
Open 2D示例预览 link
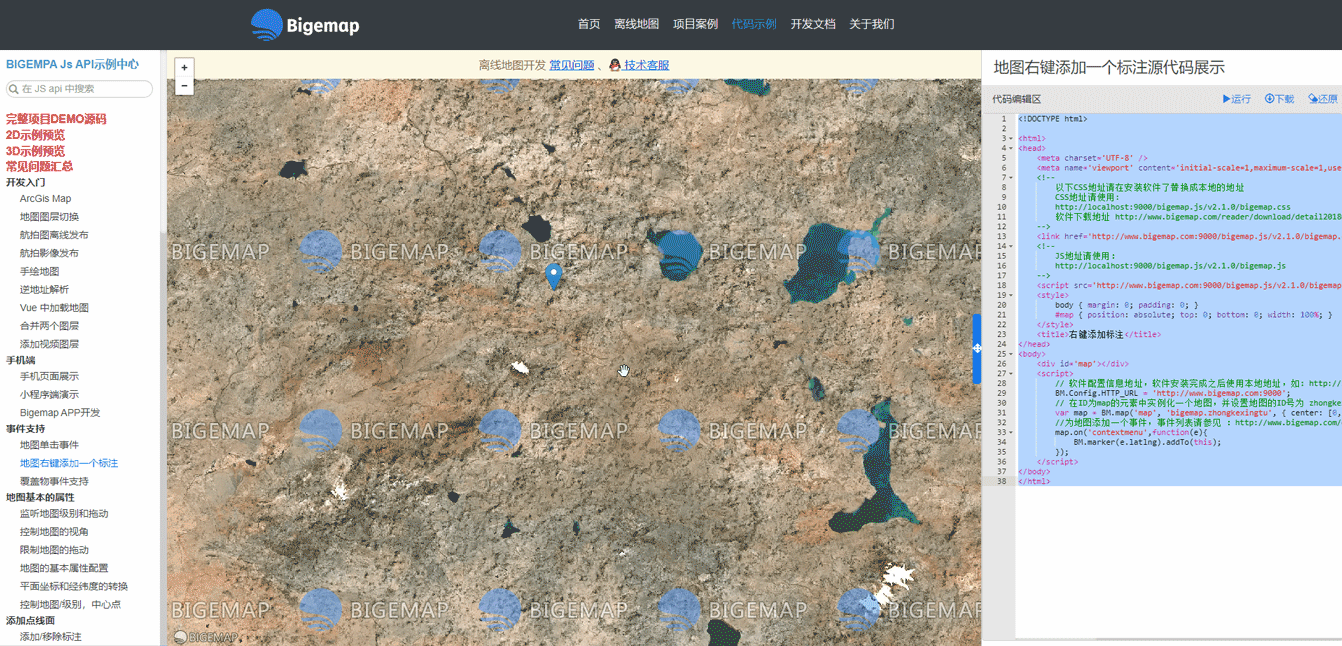[x=35, y=135]
